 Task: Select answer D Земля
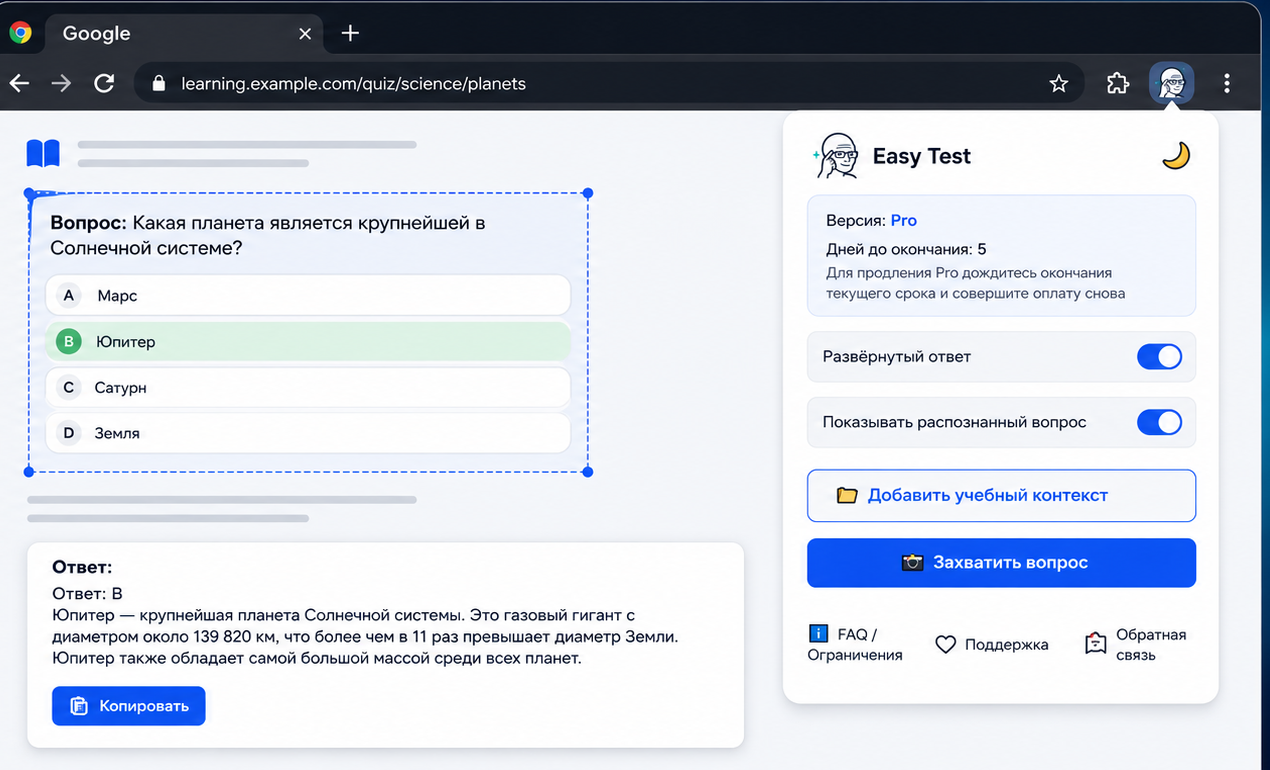pyautogui.click(x=308, y=434)
